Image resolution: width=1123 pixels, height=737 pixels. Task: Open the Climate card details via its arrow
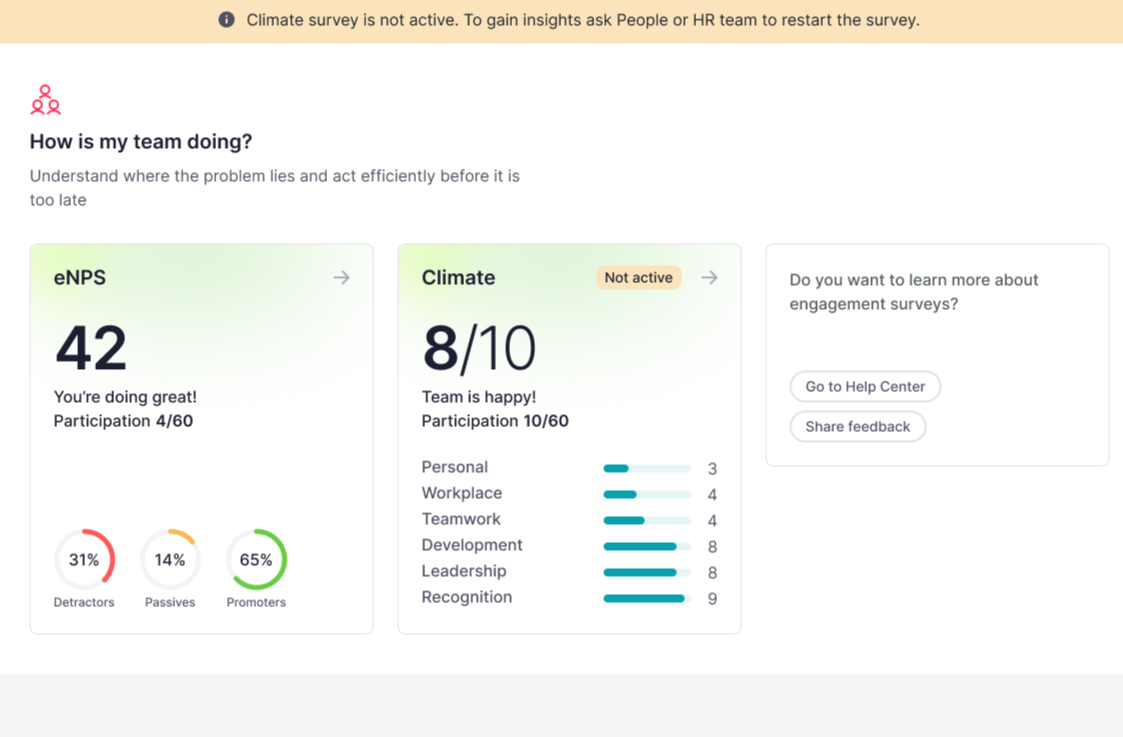709,278
